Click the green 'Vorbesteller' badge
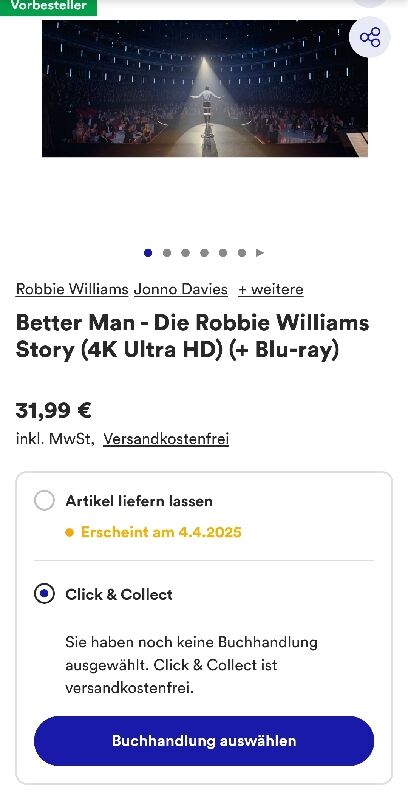408x800 pixels. [48, 7]
